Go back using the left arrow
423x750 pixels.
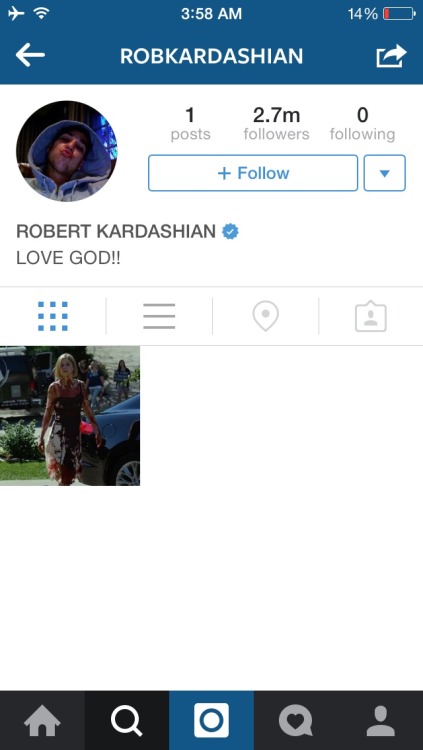[30, 56]
